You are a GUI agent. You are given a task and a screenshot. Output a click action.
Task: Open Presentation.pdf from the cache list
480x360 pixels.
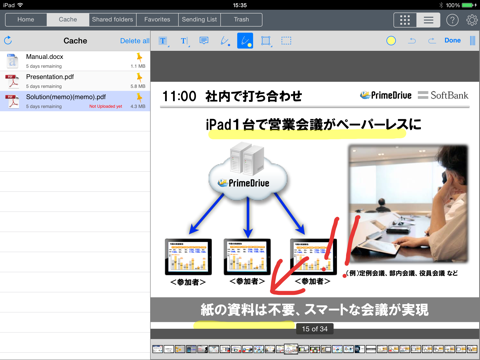(x=75, y=81)
